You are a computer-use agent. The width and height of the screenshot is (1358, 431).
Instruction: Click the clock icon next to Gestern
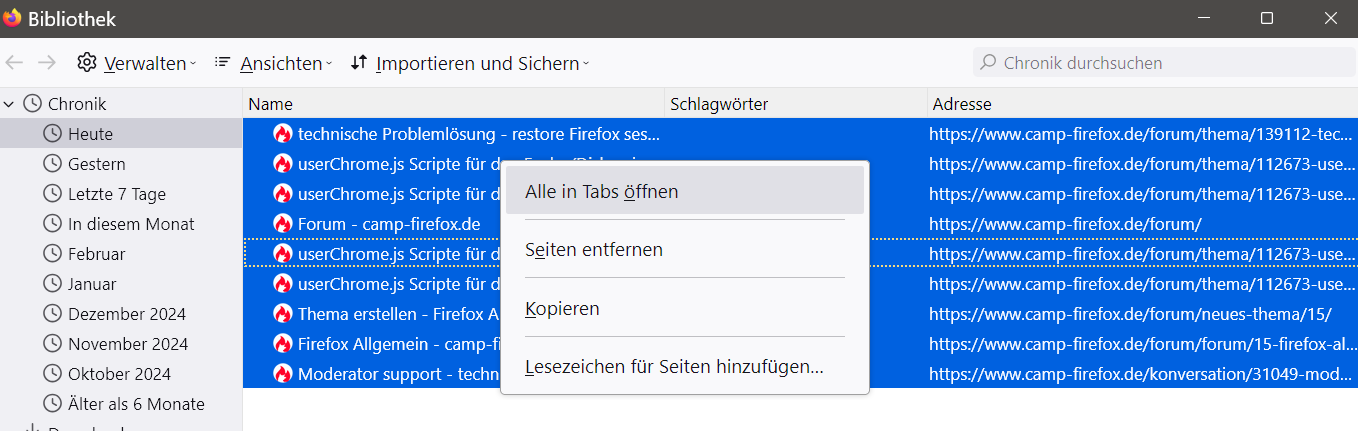(52, 164)
